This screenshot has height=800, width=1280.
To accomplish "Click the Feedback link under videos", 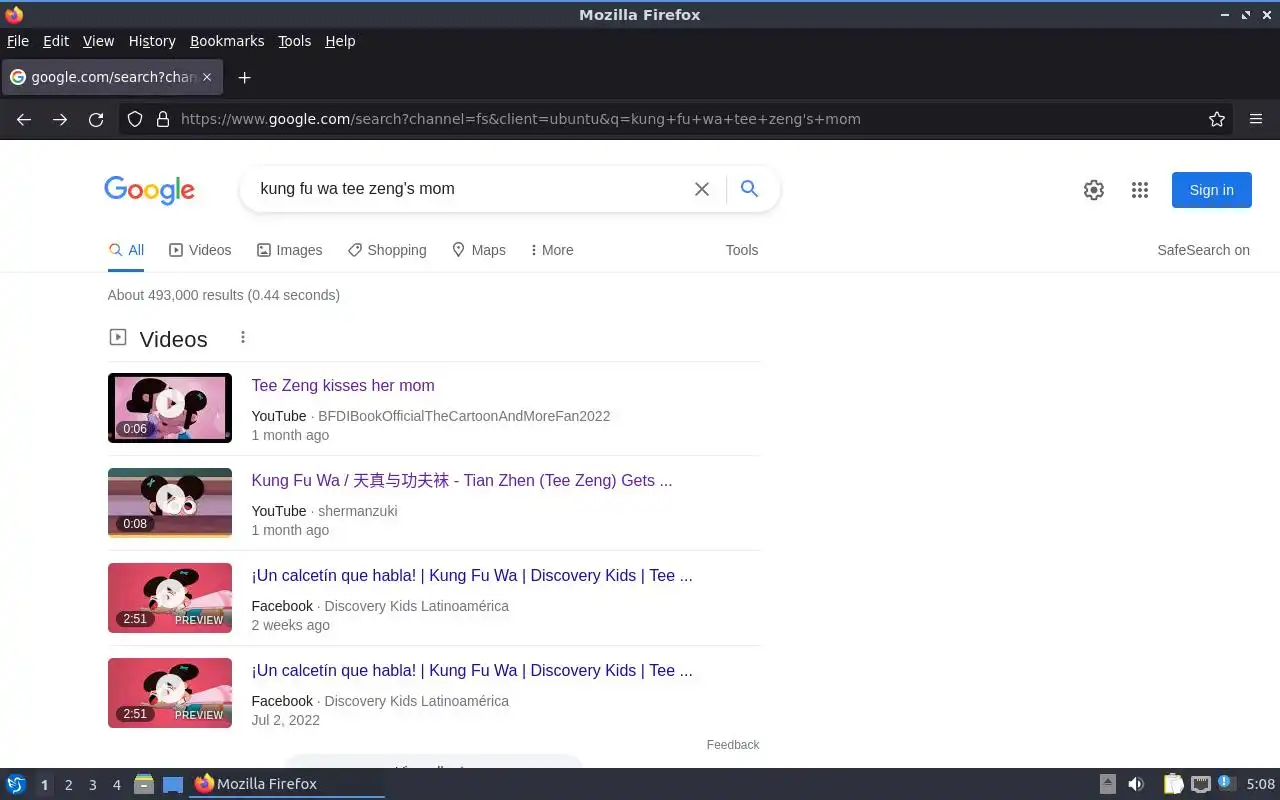I will pyautogui.click(x=733, y=744).
